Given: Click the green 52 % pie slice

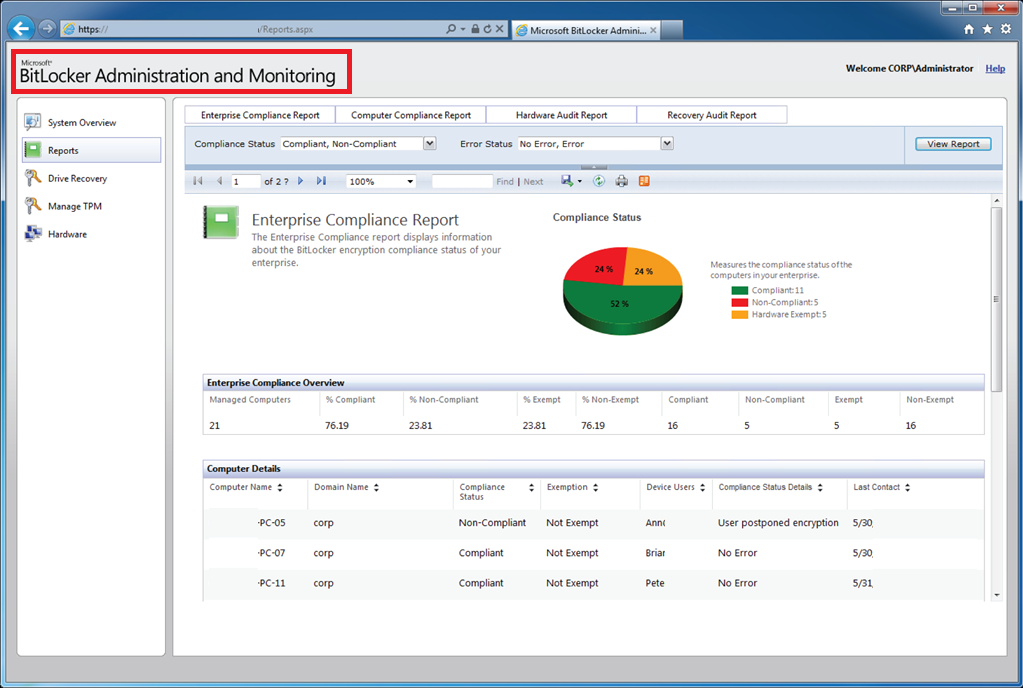Looking at the screenshot, I should click(620, 303).
